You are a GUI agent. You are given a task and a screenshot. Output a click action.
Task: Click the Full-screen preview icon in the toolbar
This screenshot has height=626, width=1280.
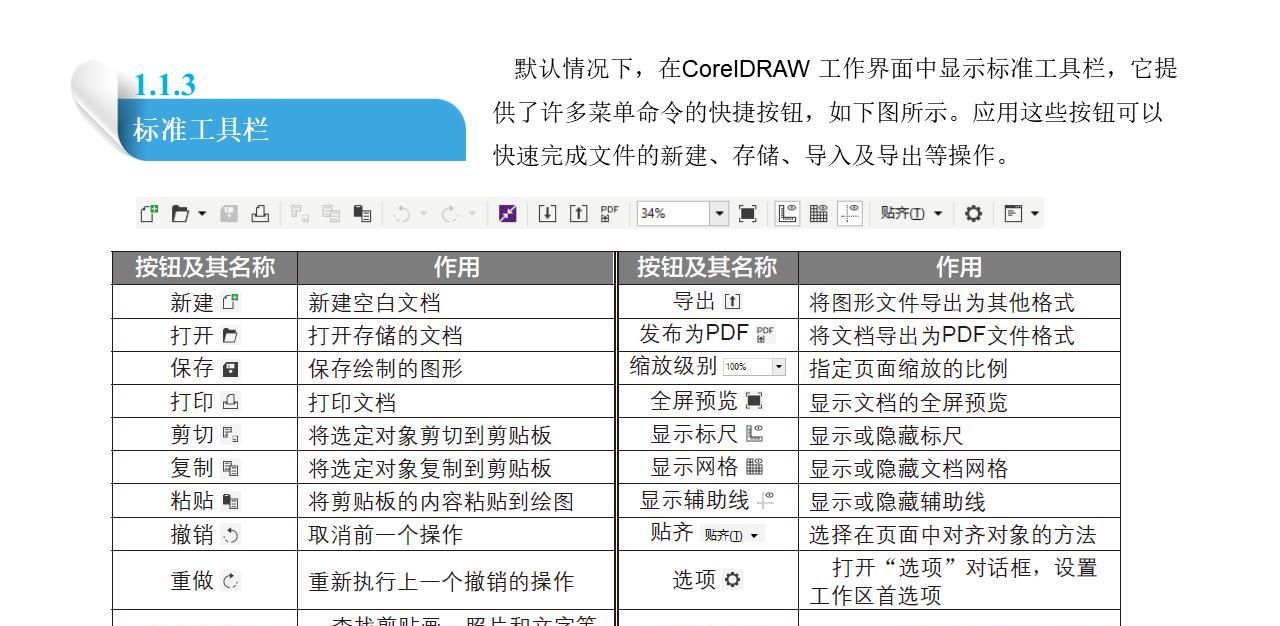pyautogui.click(x=748, y=213)
